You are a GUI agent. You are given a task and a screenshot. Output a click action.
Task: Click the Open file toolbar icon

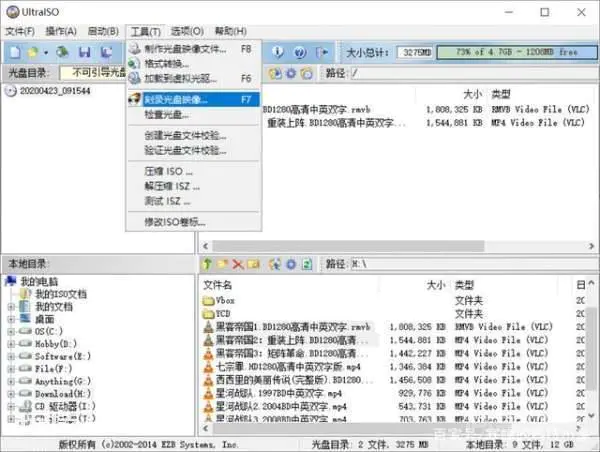coord(33,52)
